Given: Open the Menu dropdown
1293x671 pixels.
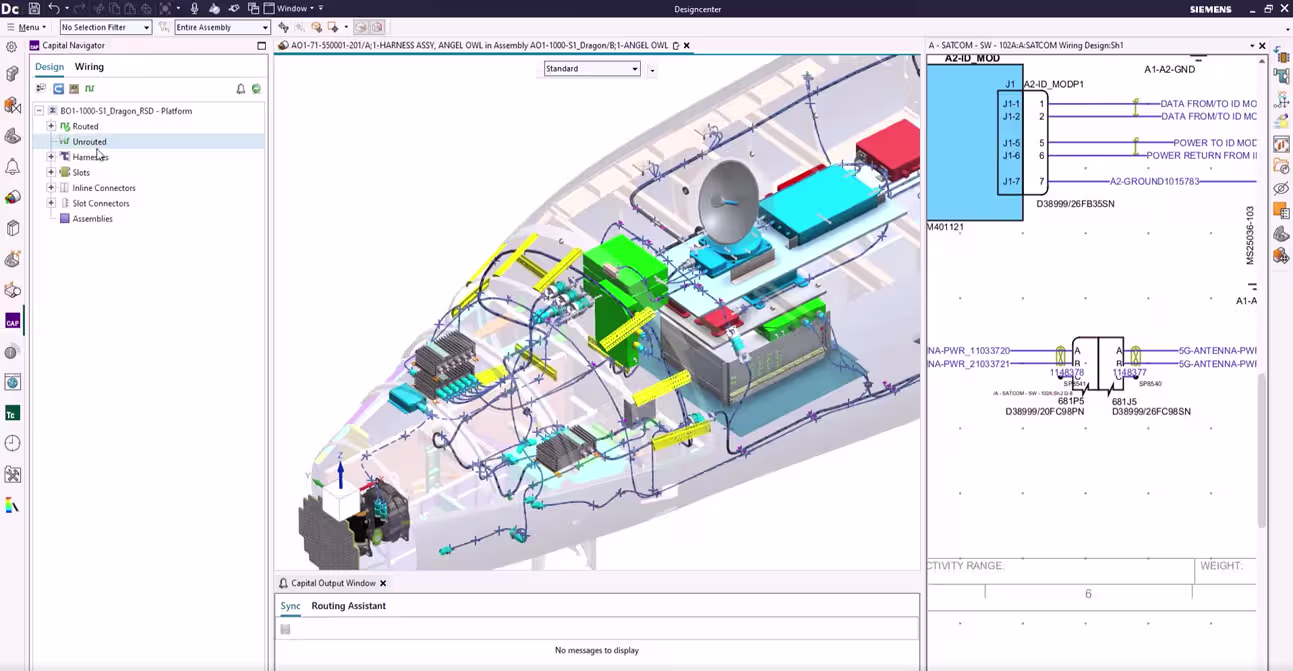Looking at the screenshot, I should click(26, 27).
